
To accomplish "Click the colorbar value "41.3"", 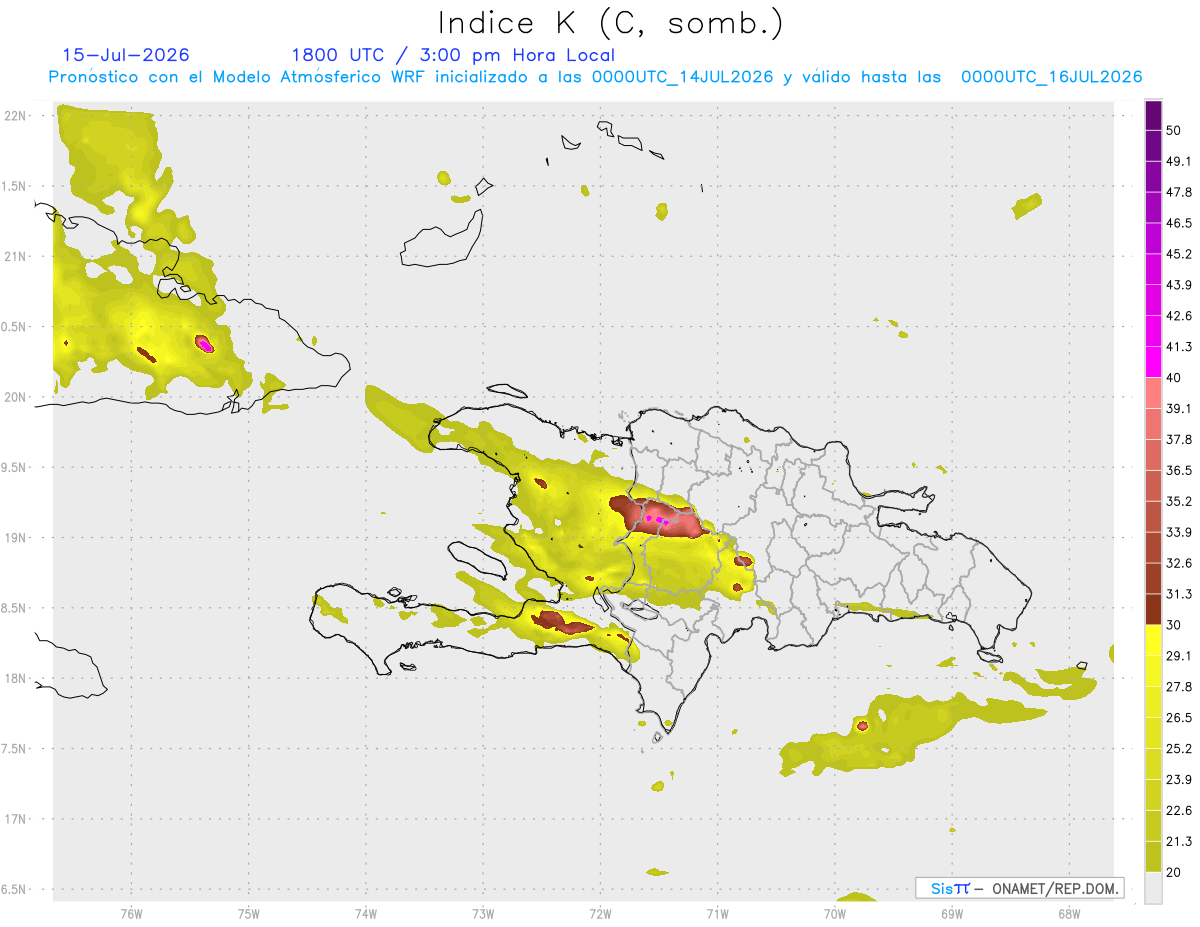I will [x=1179, y=347].
